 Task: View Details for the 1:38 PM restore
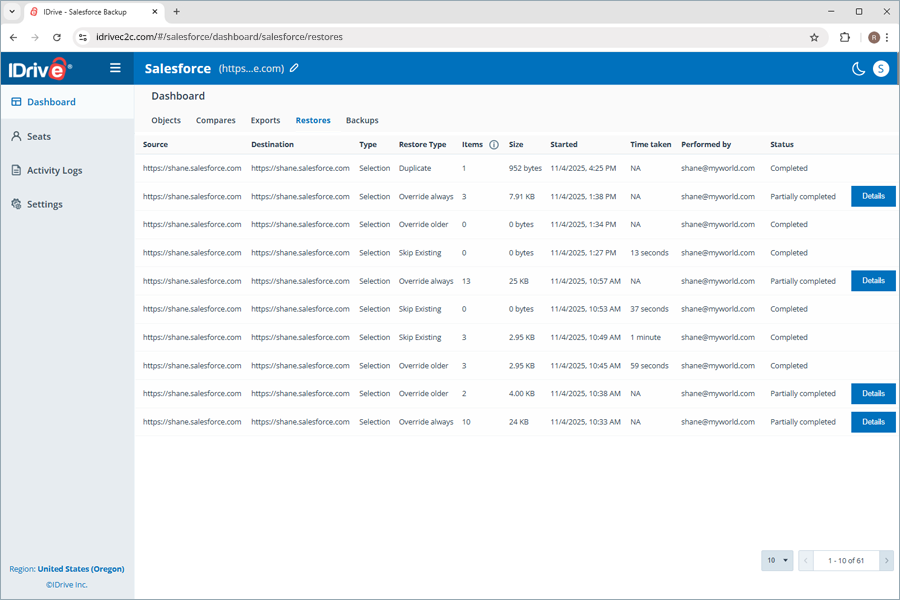[x=872, y=196]
